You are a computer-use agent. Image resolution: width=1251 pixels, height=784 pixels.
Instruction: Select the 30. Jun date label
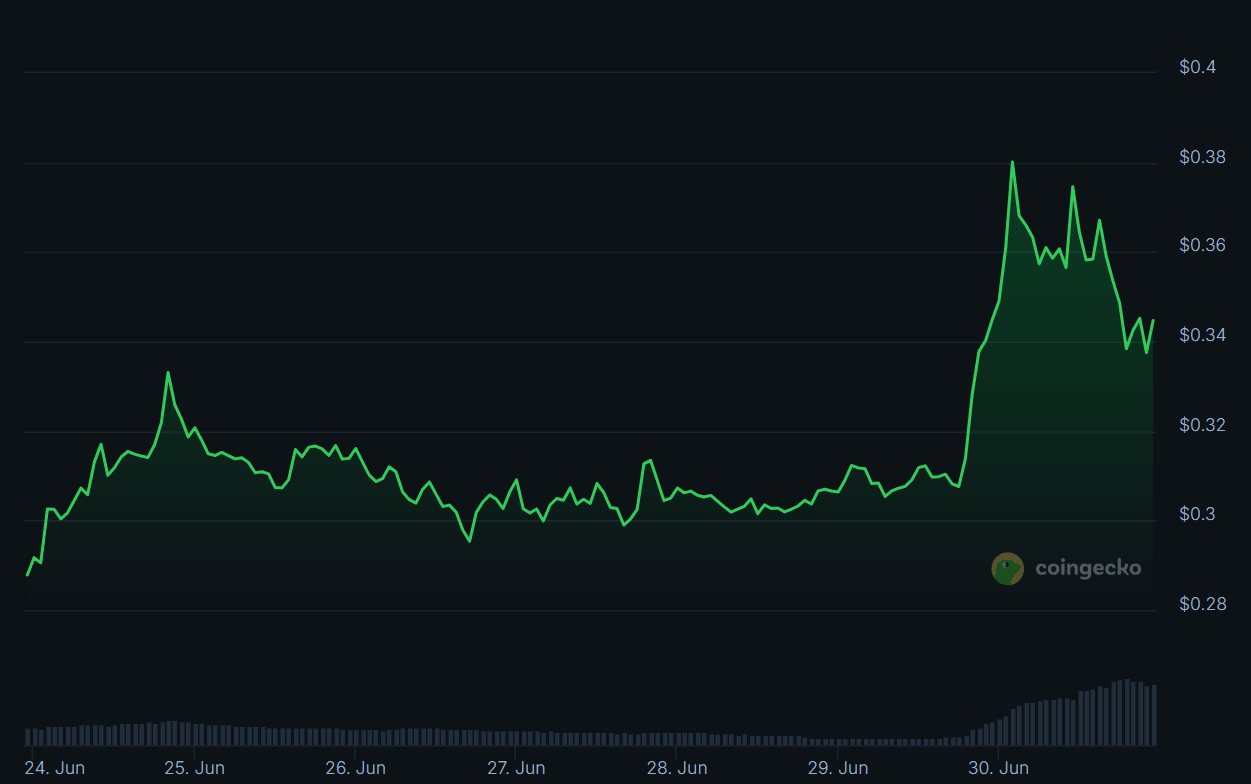999,768
